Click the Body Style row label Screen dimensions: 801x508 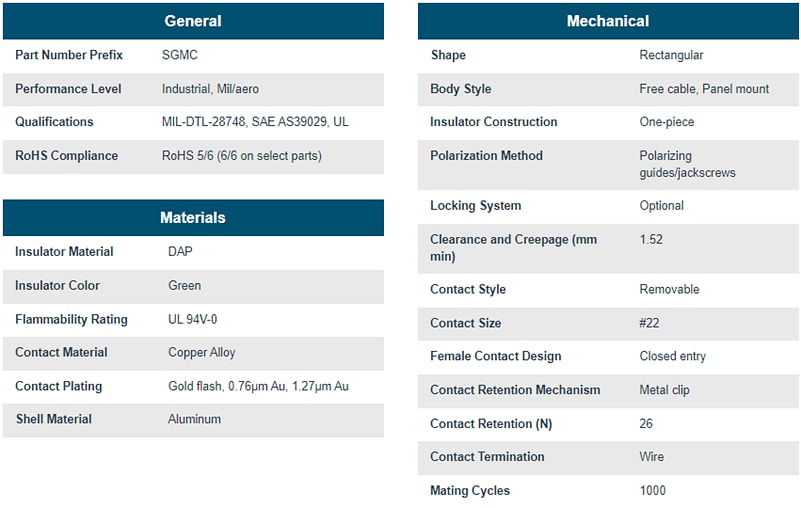[461, 89]
